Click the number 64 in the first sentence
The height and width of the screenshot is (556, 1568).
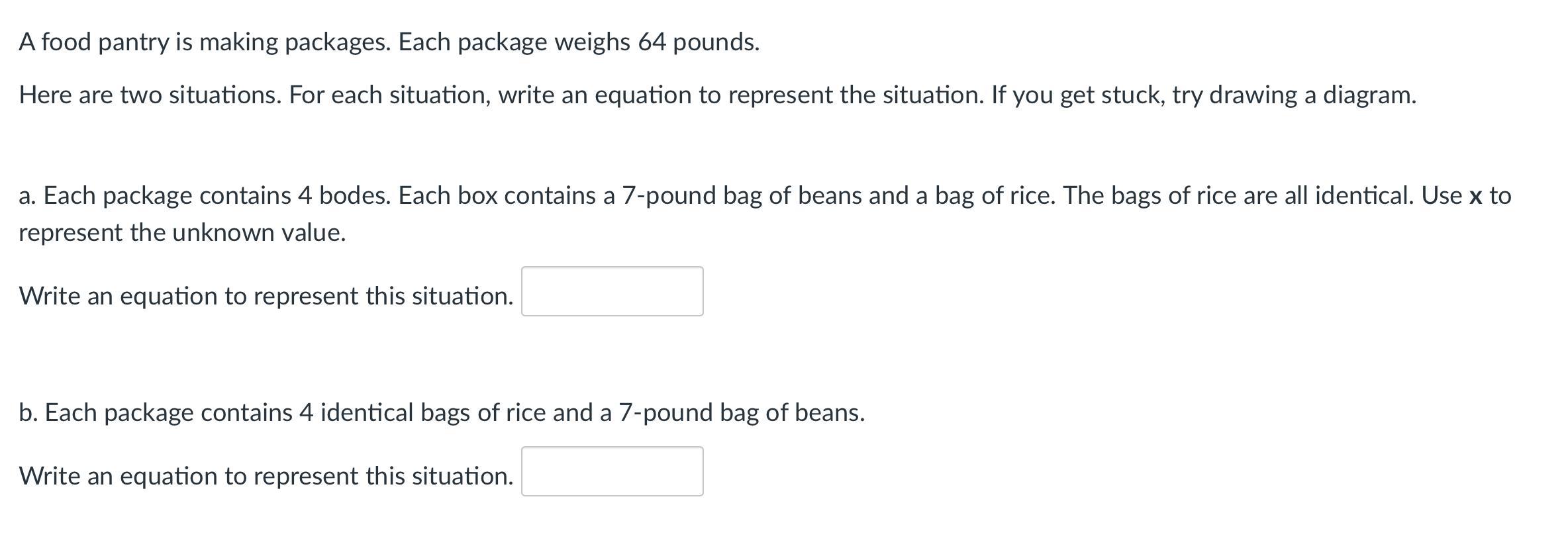(652, 42)
